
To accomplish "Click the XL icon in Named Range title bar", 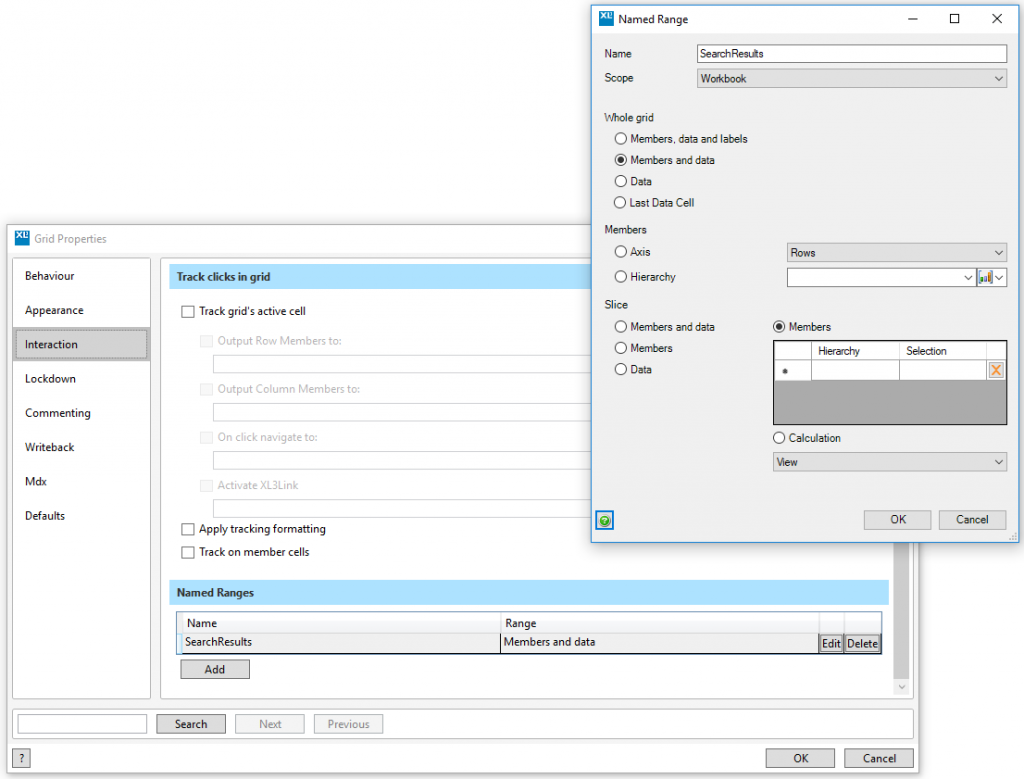I will [x=605, y=18].
